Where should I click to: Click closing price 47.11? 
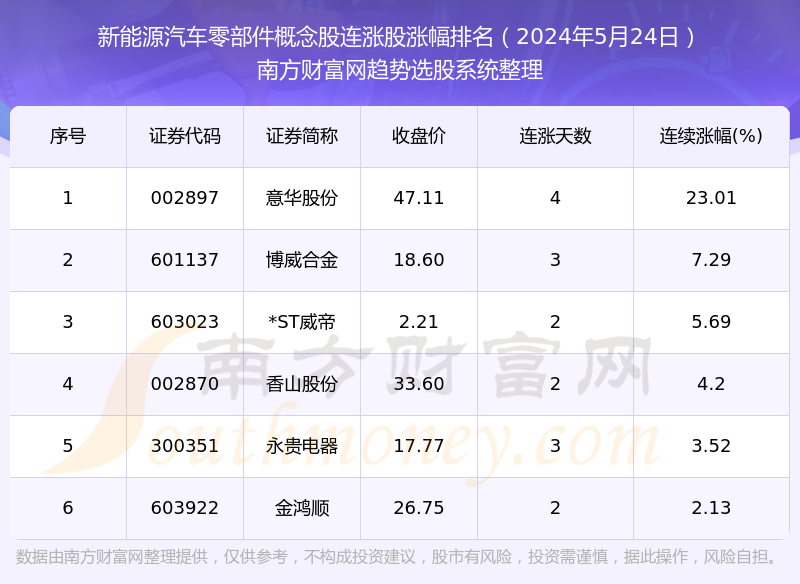click(419, 198)
